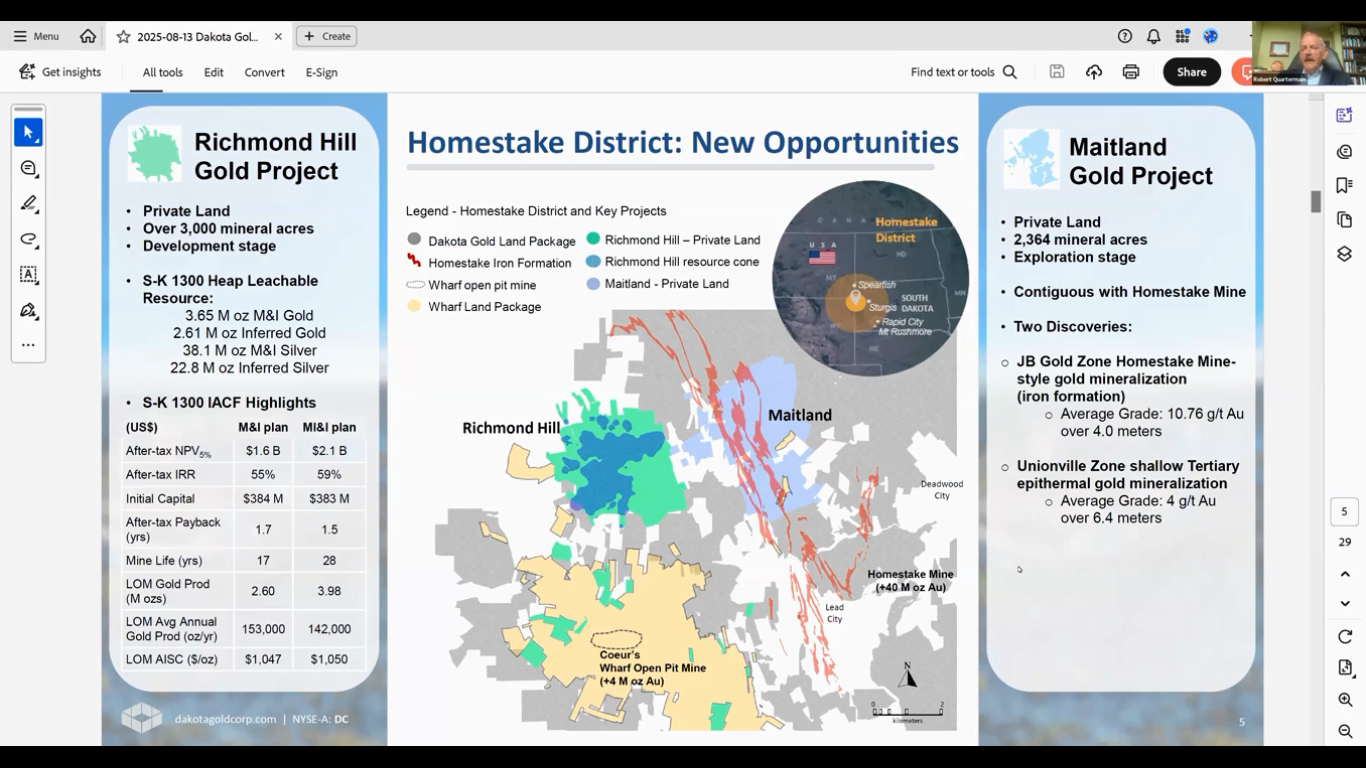Image resolution: width=1366 pixels, height=768 pixels.
Task: Open the Convert tab
Action: click(265, 72)
